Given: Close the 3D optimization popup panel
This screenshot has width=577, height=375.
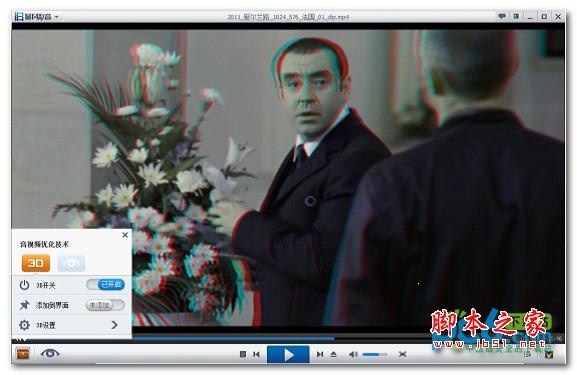Looking at the screenshot, I should coord(125,234).
